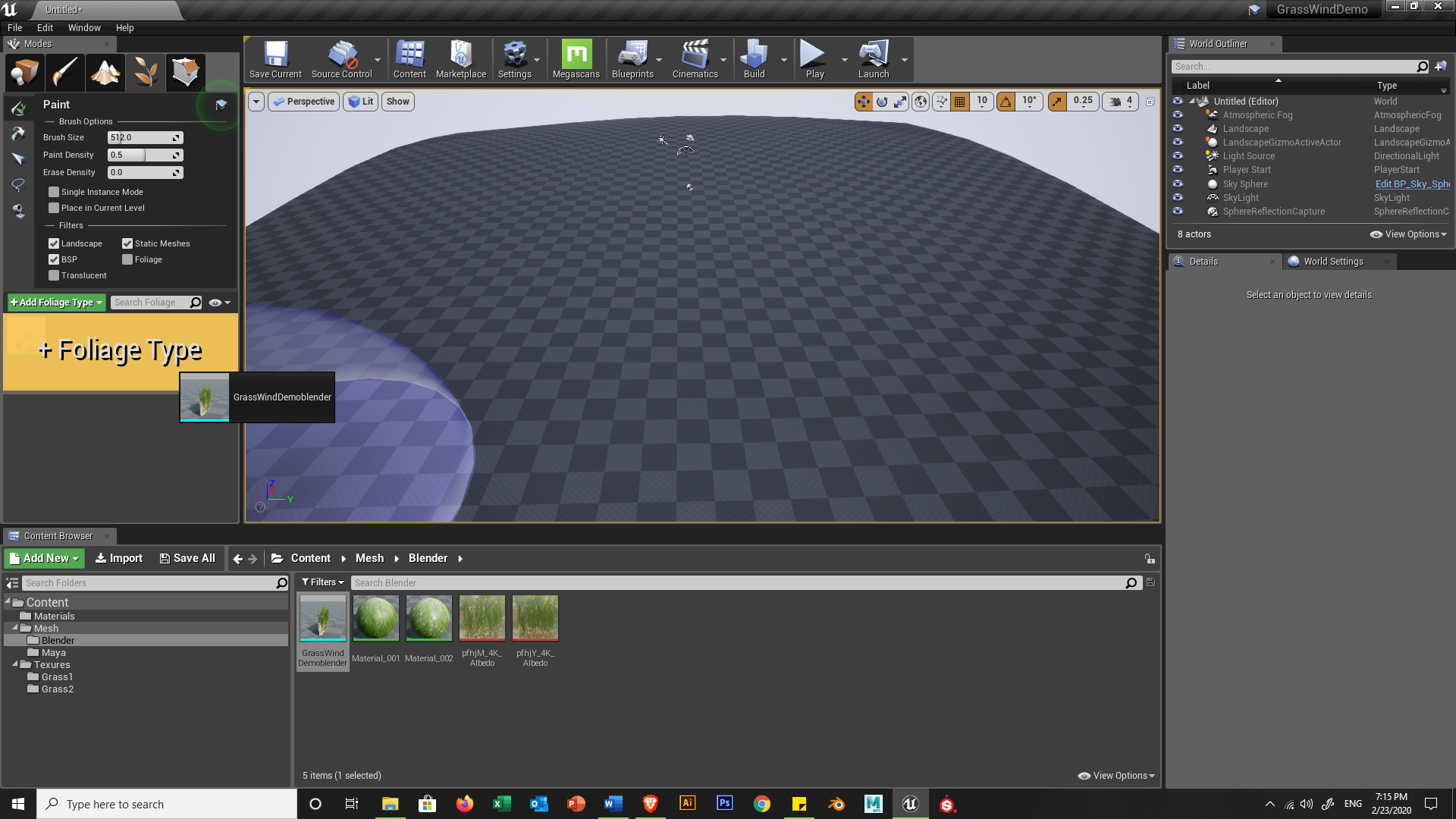Uncheck the Static Meshes filter
The image size is (1456, 819).
(x=127, y=243)
